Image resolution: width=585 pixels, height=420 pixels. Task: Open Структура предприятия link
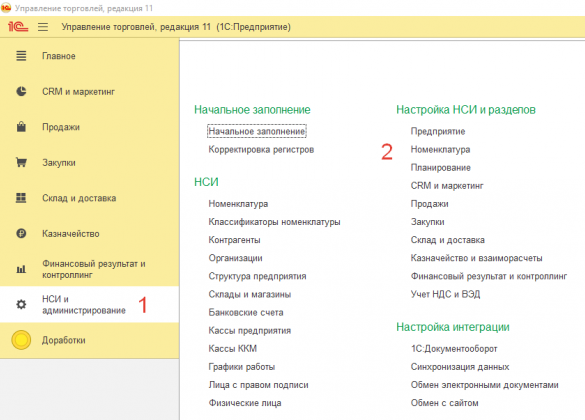click(x=257, y=276)
